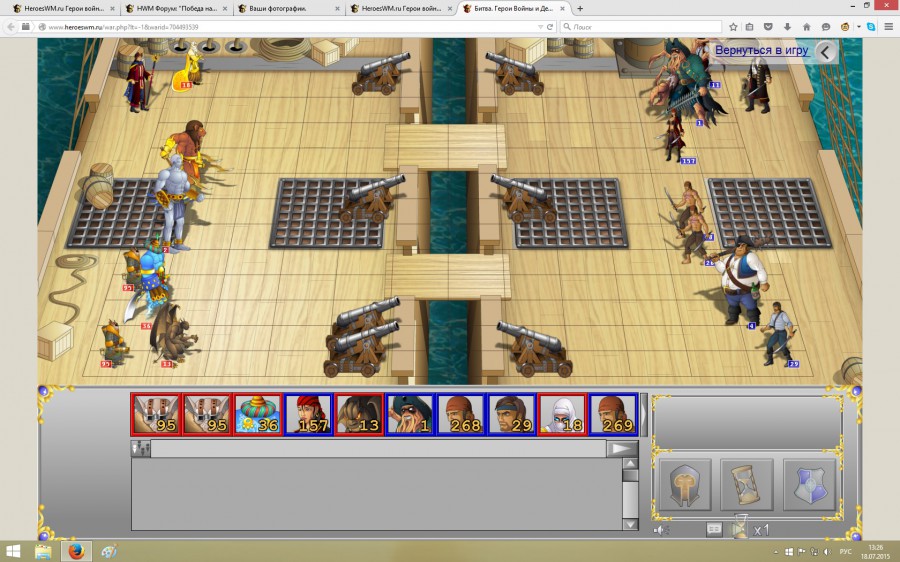The image size is (900, 562).
Task: Click the Поиск search field
Action: point(641,27)
